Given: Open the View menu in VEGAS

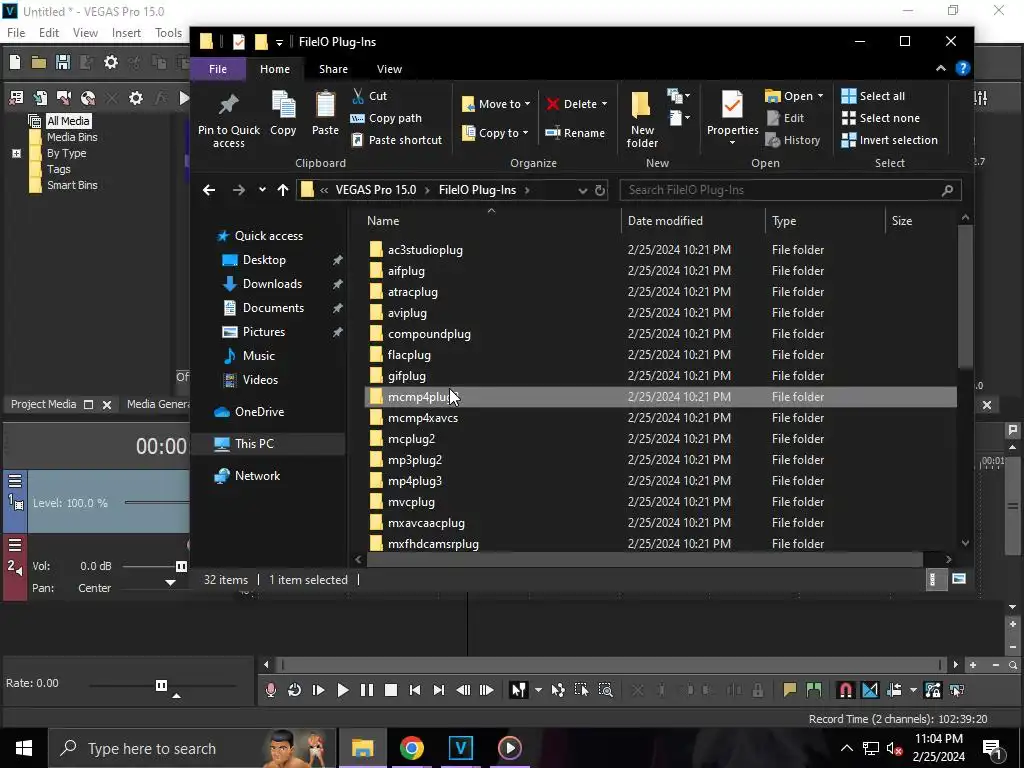Looking at the screenshot, I should pyautogui.click(x=85, y=33).
